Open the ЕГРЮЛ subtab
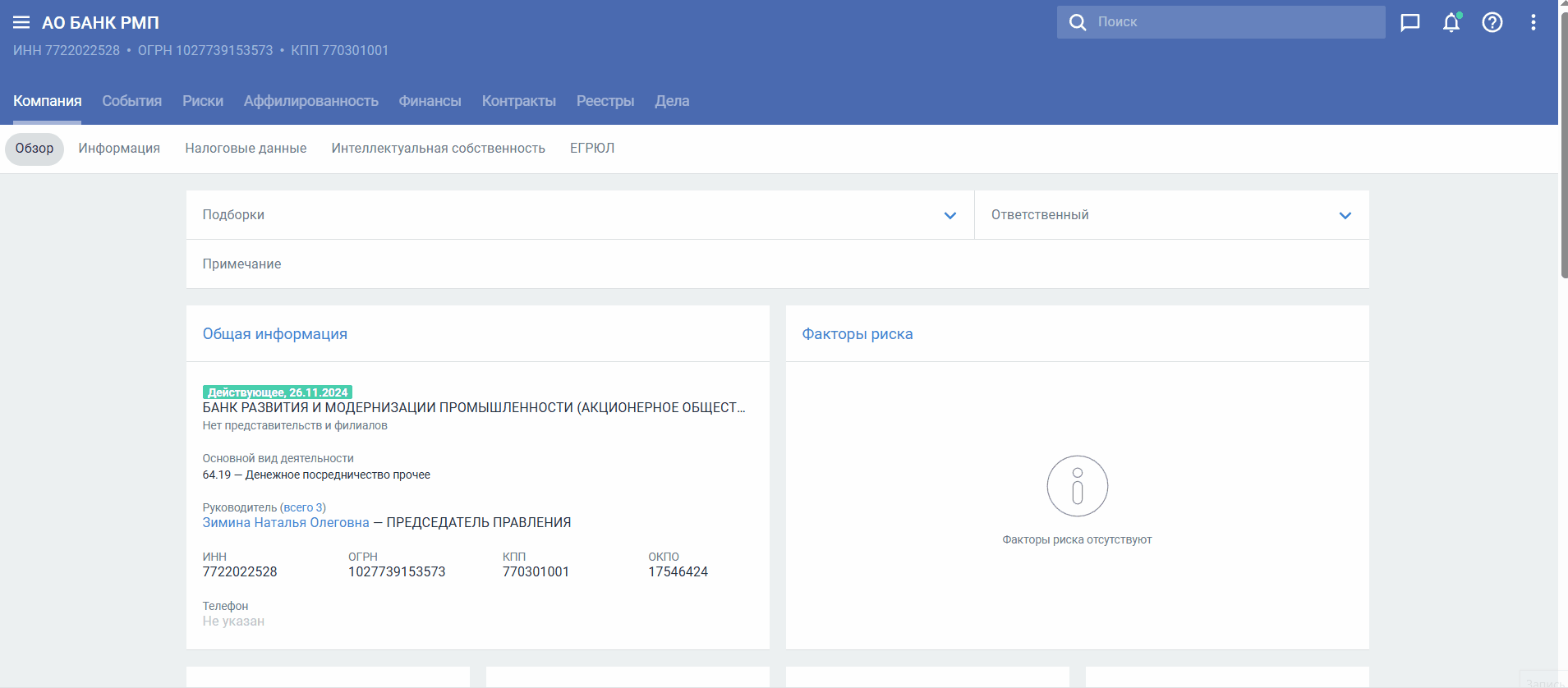This screenshot has width=1568, height=688. point(591,148)
